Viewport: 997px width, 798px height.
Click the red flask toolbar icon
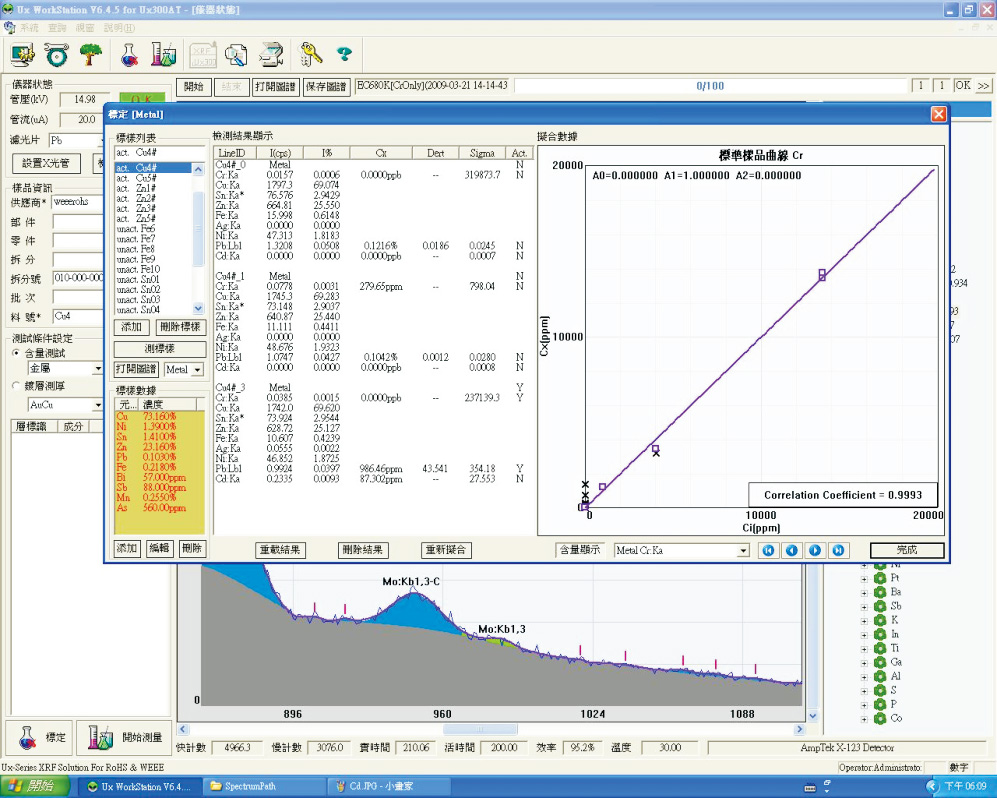pyautogui.click(x=129, y=54)
